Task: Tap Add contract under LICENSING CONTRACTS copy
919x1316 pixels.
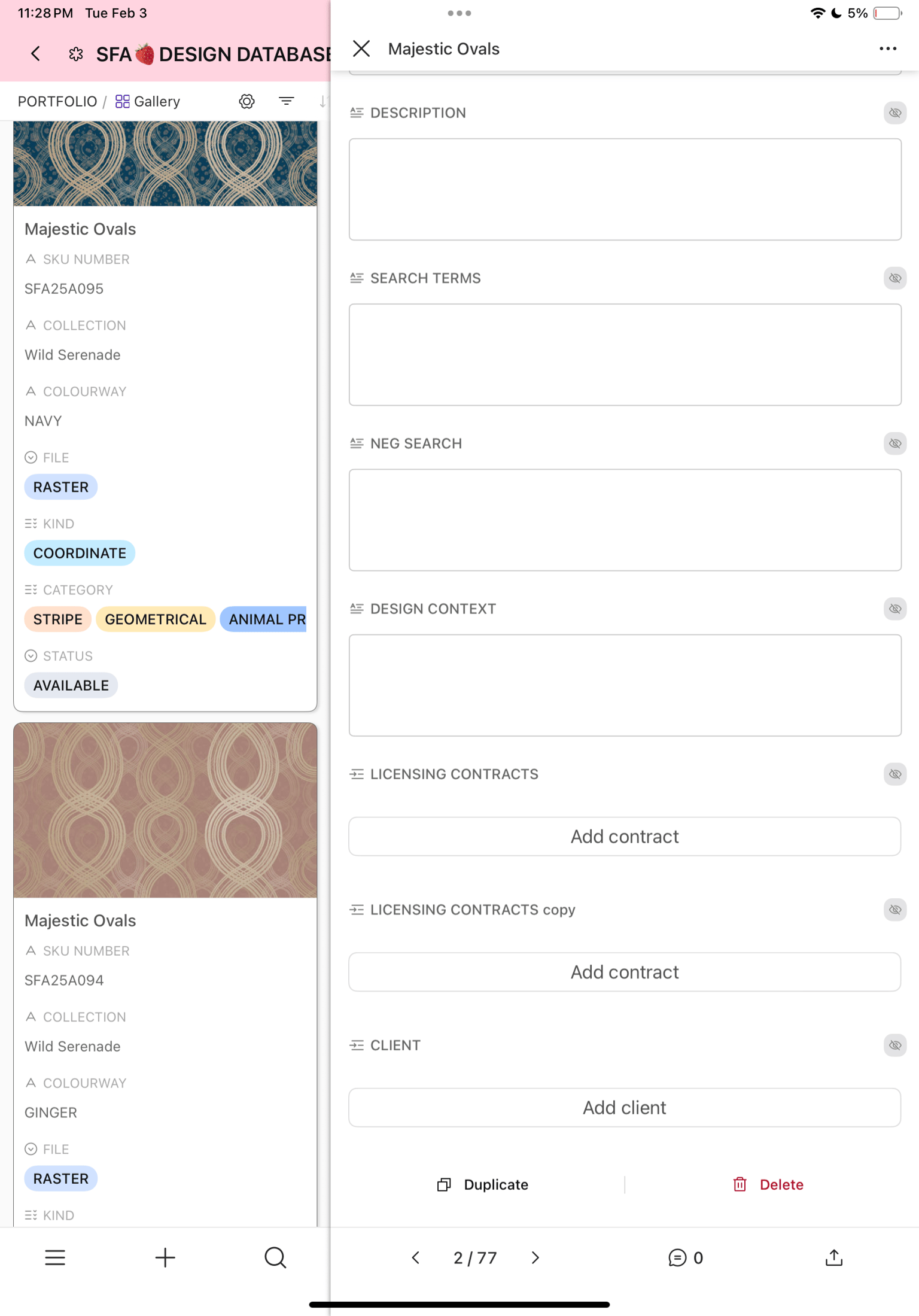Action: (625, 972)
